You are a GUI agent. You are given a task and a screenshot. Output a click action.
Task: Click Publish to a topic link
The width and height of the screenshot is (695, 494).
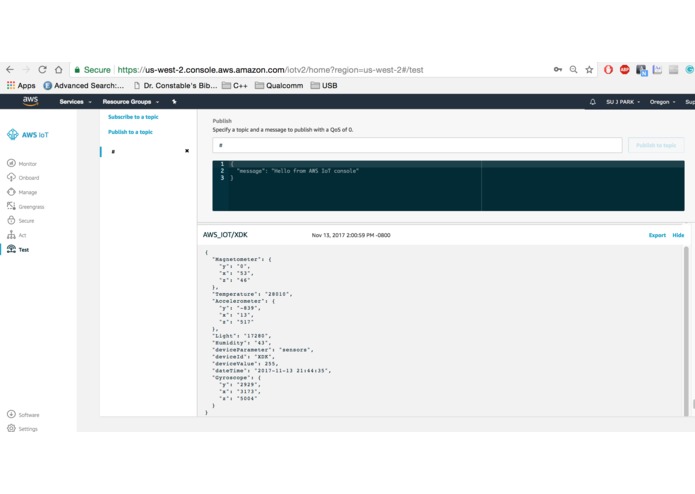pos(130,132)
